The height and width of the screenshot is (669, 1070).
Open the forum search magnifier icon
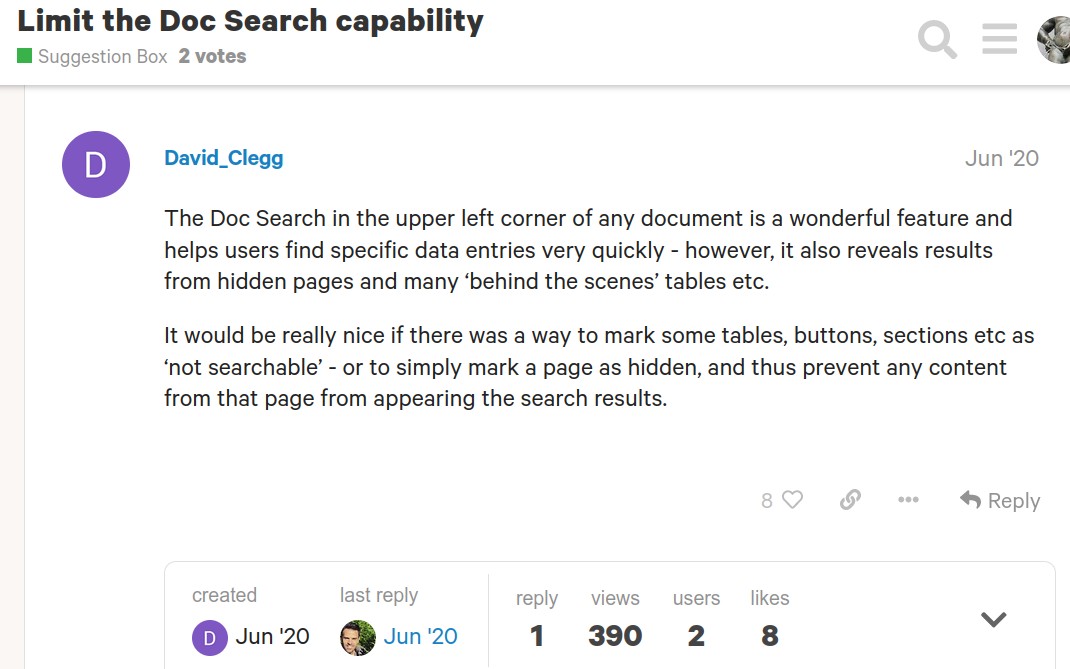937,39
